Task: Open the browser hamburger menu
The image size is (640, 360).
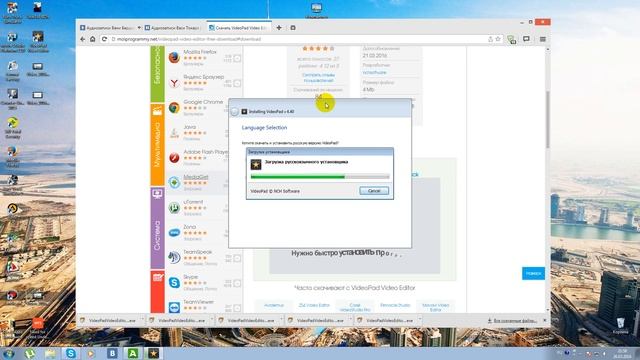Action: pyautogui.click(x=542, y=39)
